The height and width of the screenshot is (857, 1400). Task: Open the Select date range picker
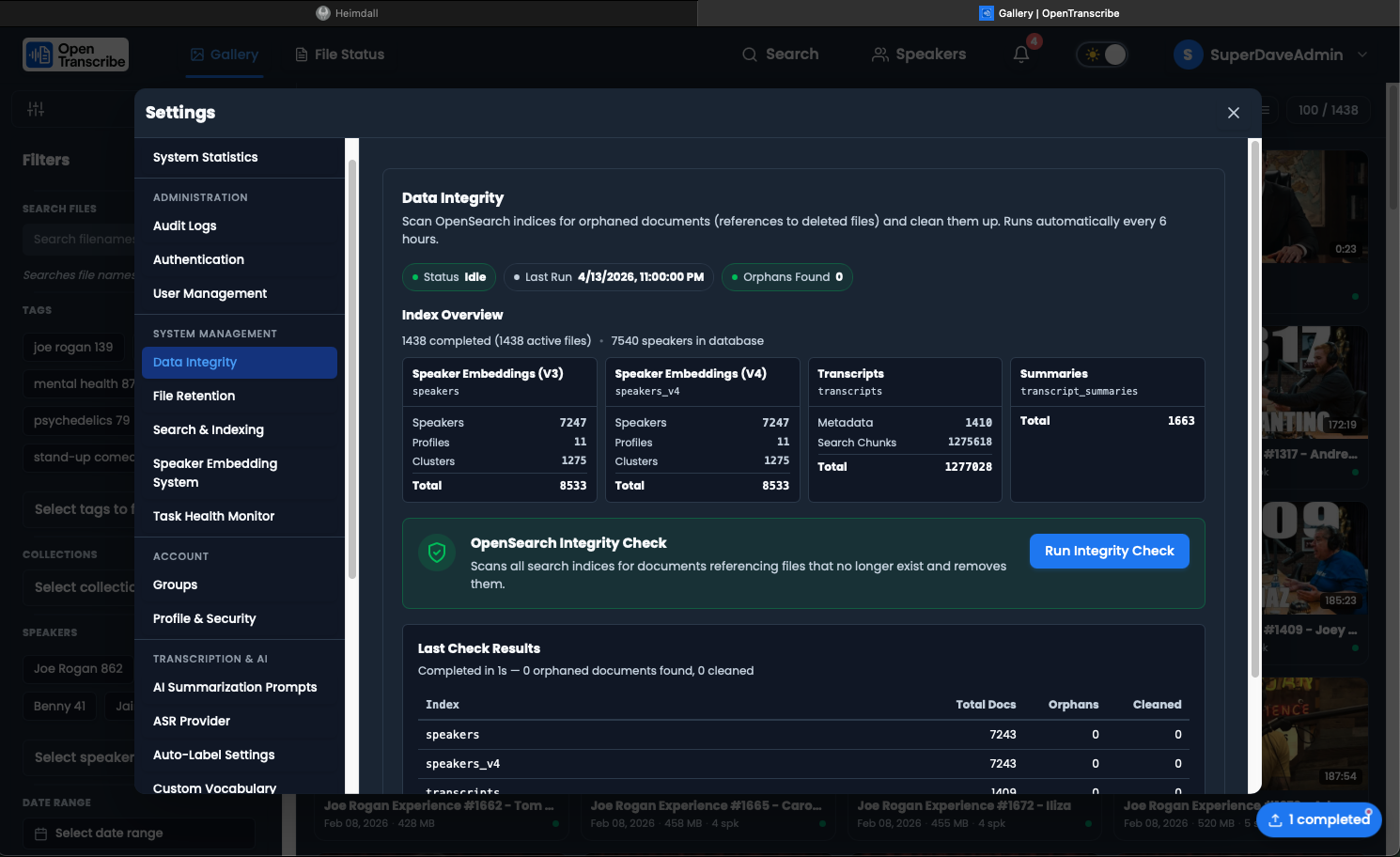pyautogui.click(x=138, y=834)
